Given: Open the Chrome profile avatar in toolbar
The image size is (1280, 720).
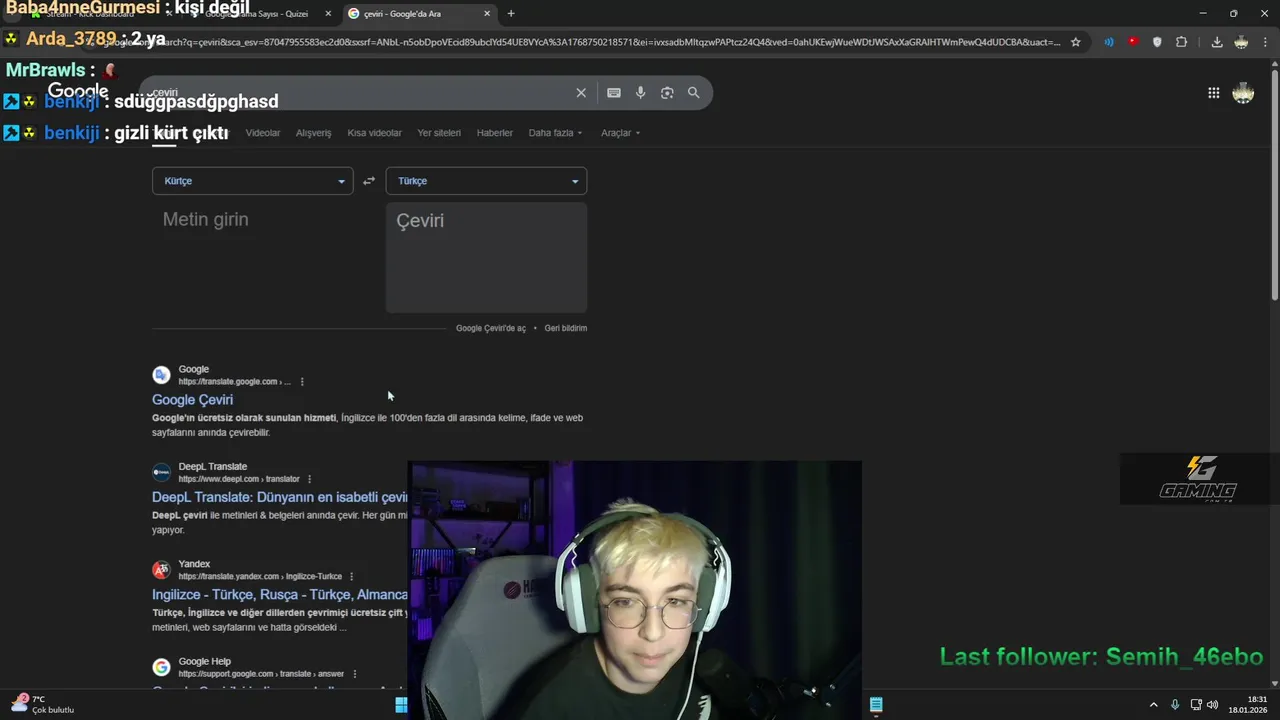Looking at the screenshot, I should pyautogui.click(x=1241, y=42).
